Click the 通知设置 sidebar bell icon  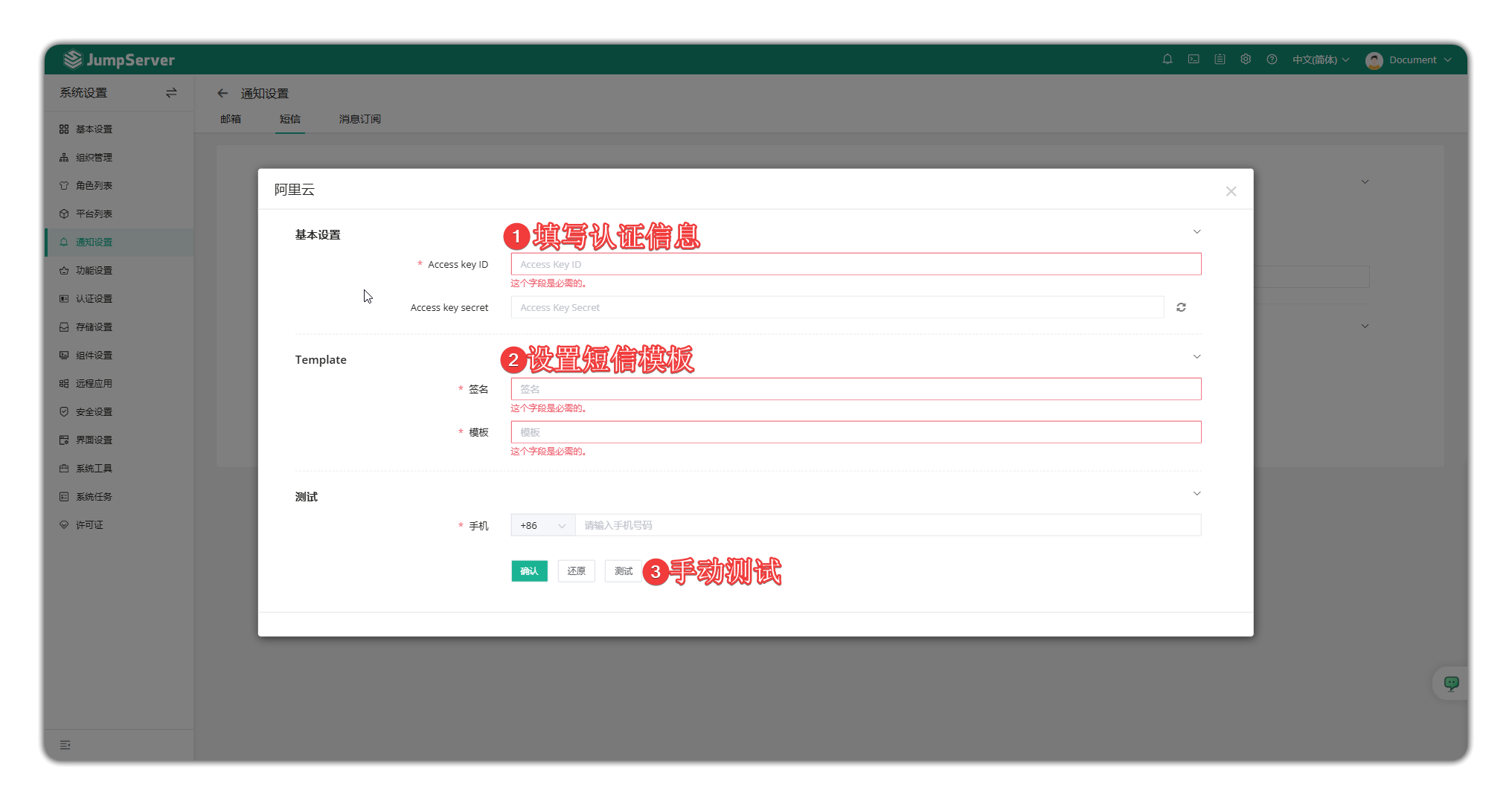[64, 243]
